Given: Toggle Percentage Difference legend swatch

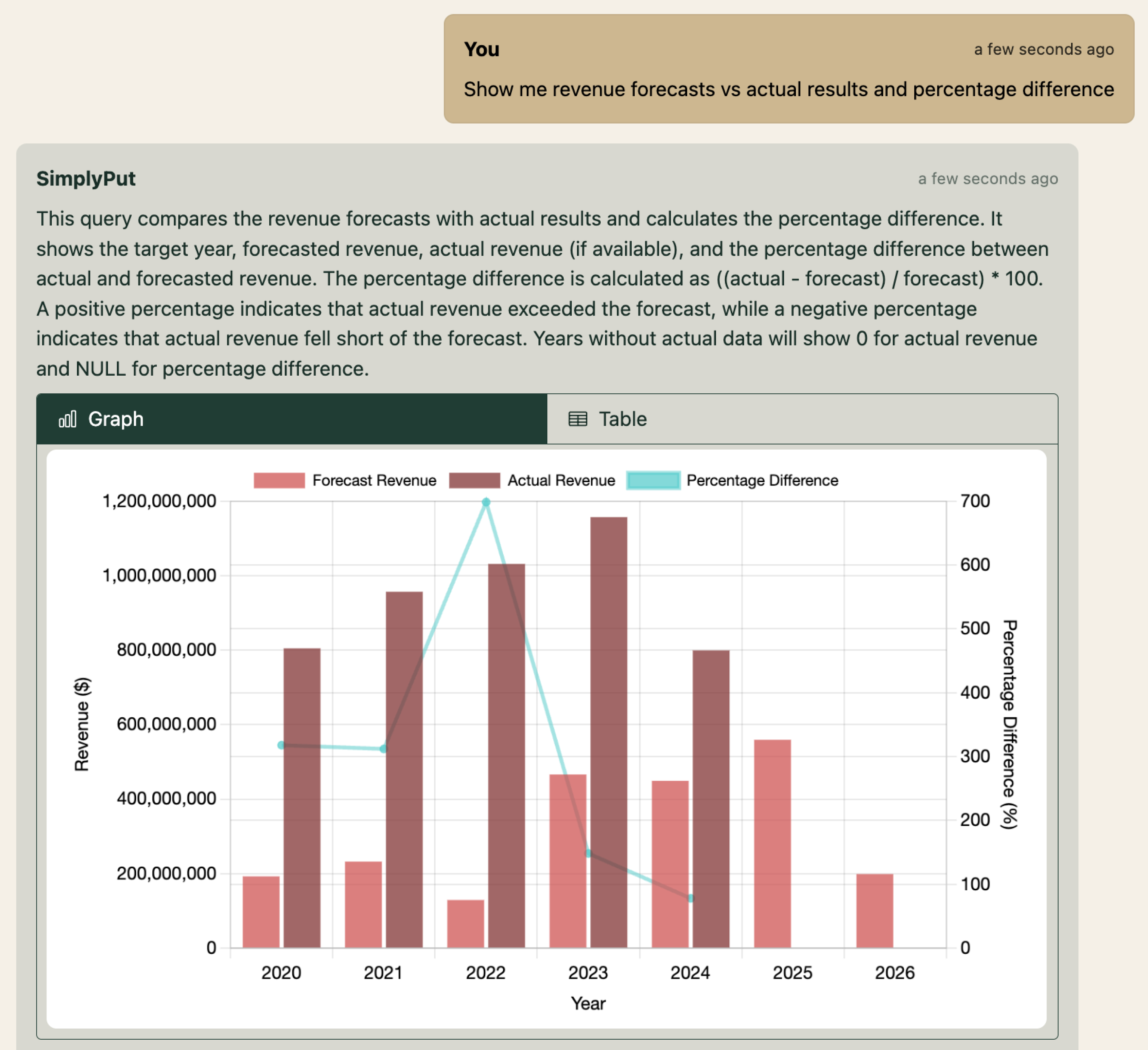Looking at the screenshot, I should click(x=653, y=480).
